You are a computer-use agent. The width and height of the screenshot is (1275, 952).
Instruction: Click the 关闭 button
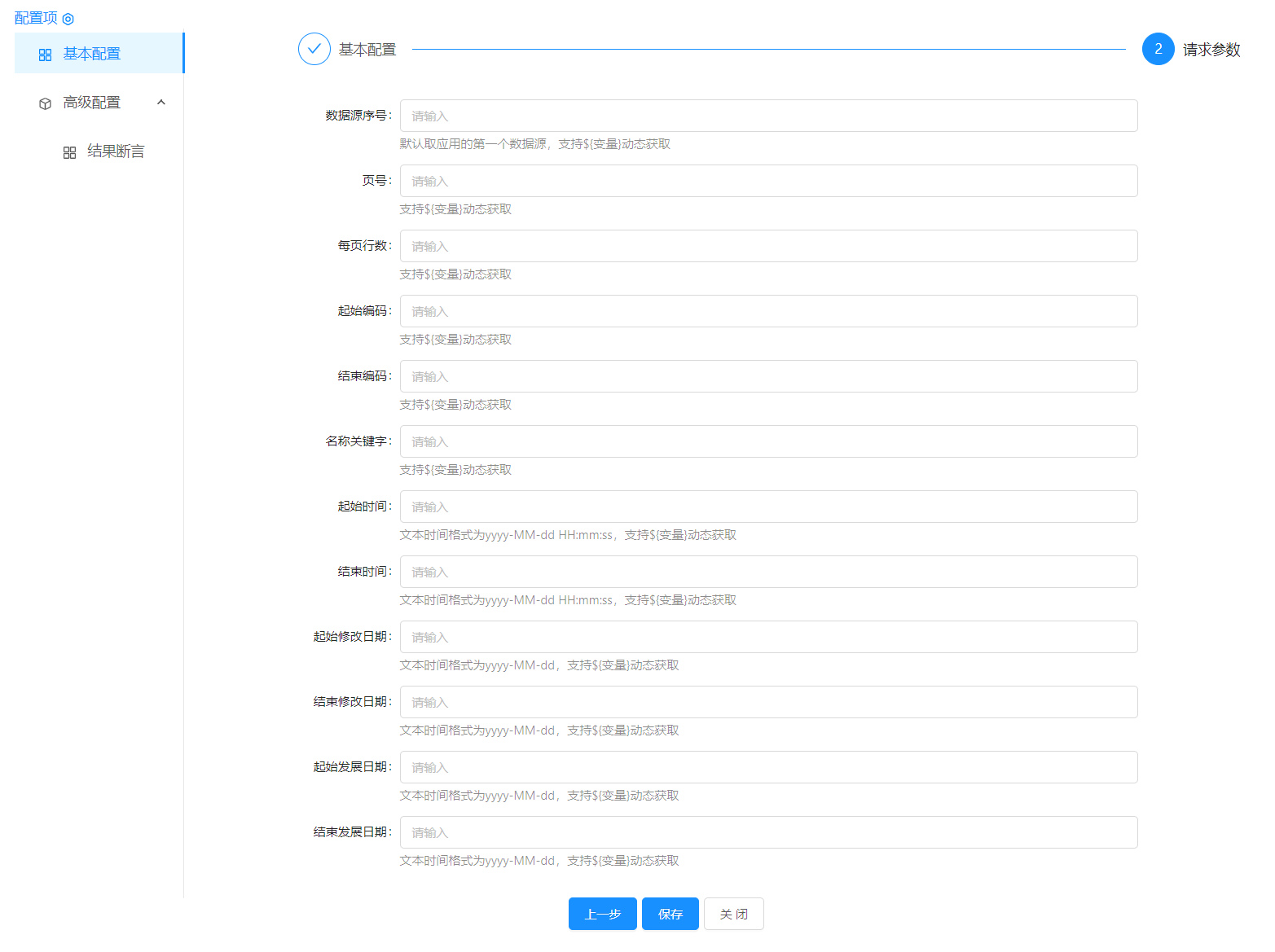[x=733, y=914]
